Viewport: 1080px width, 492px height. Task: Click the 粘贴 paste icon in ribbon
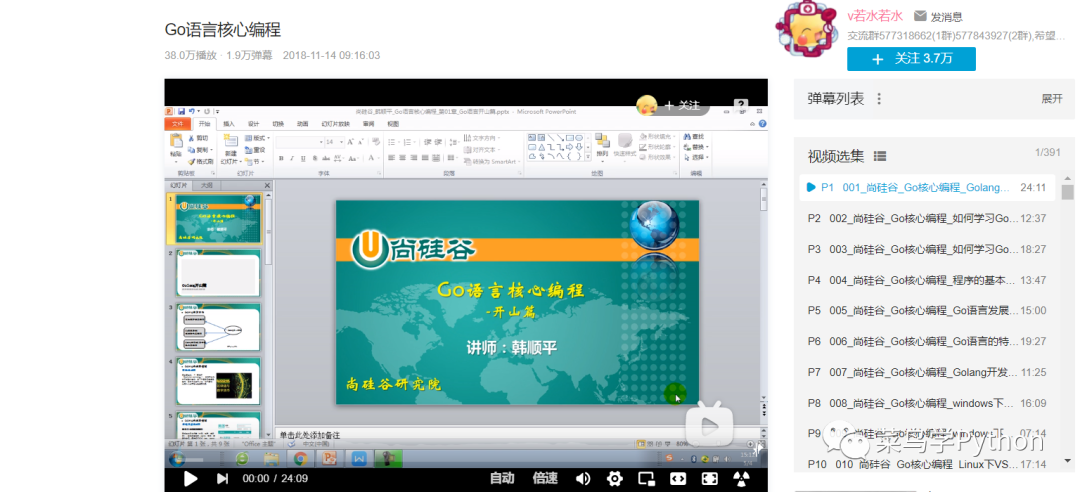coord(176,141)
